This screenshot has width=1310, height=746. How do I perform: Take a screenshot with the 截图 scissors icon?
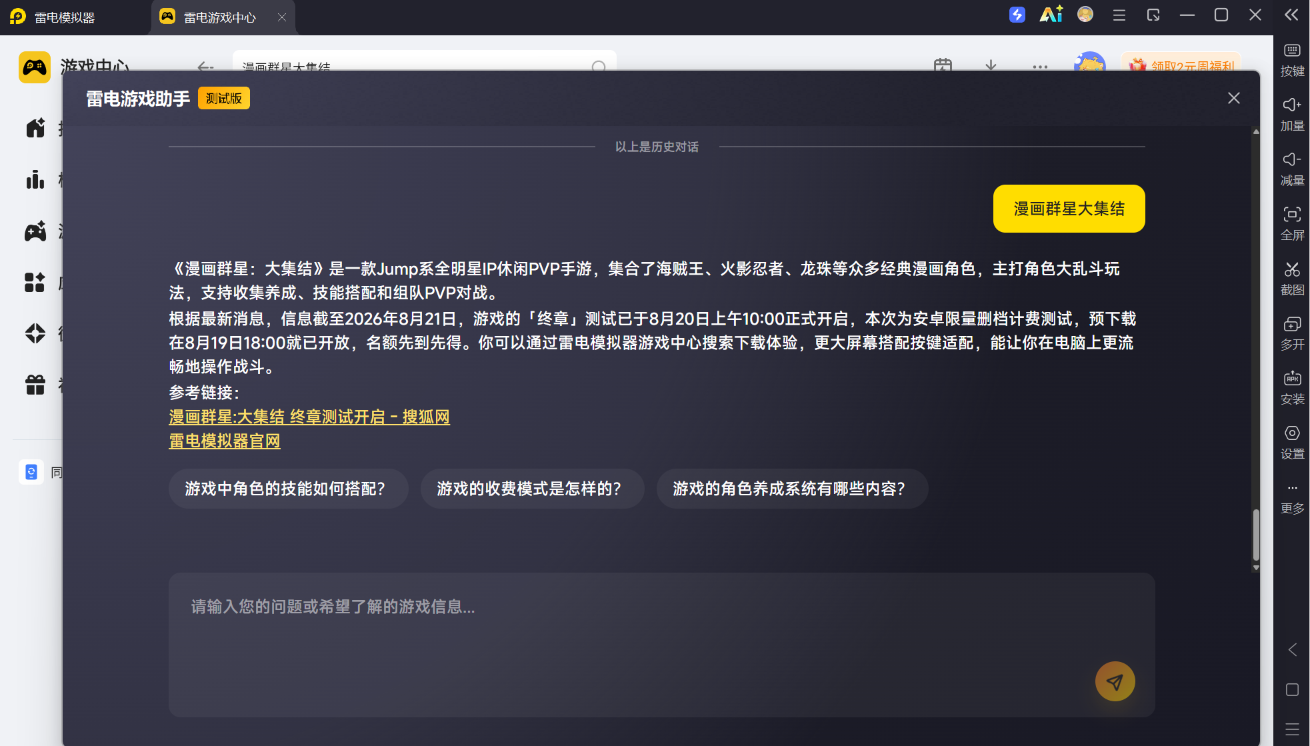pos(1292,269)
